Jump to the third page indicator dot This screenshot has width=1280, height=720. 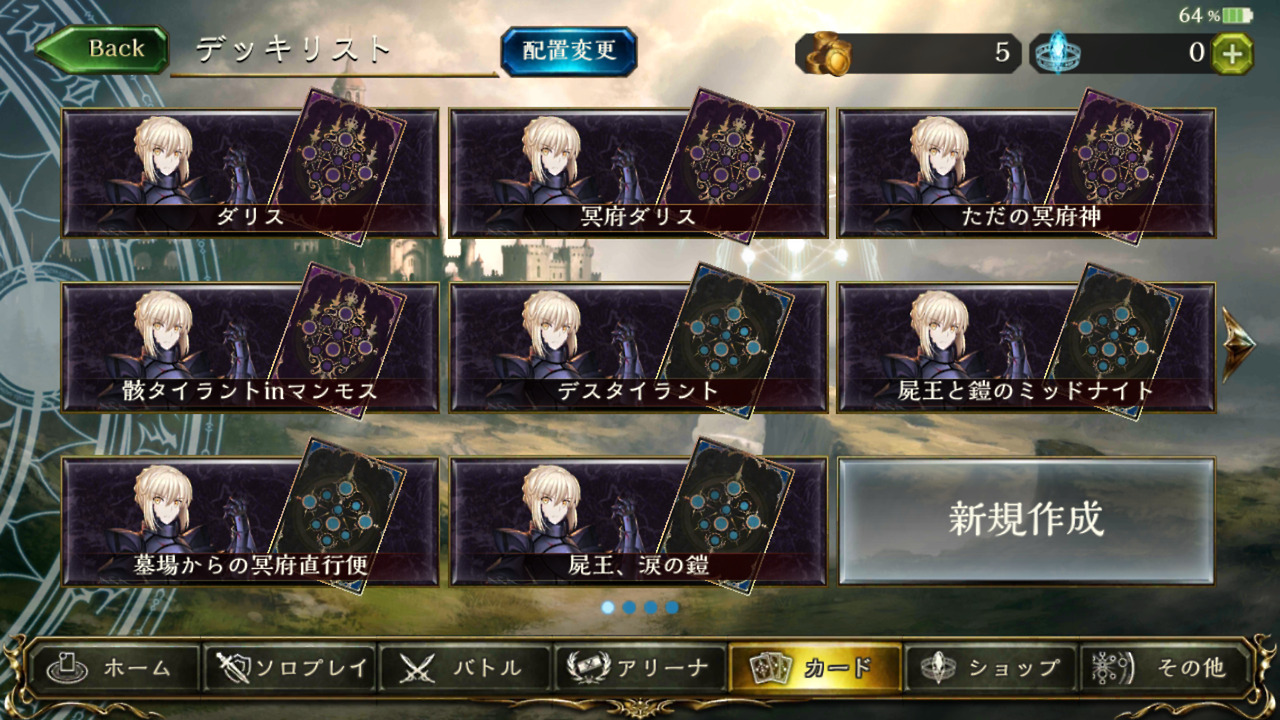[651, 607]
